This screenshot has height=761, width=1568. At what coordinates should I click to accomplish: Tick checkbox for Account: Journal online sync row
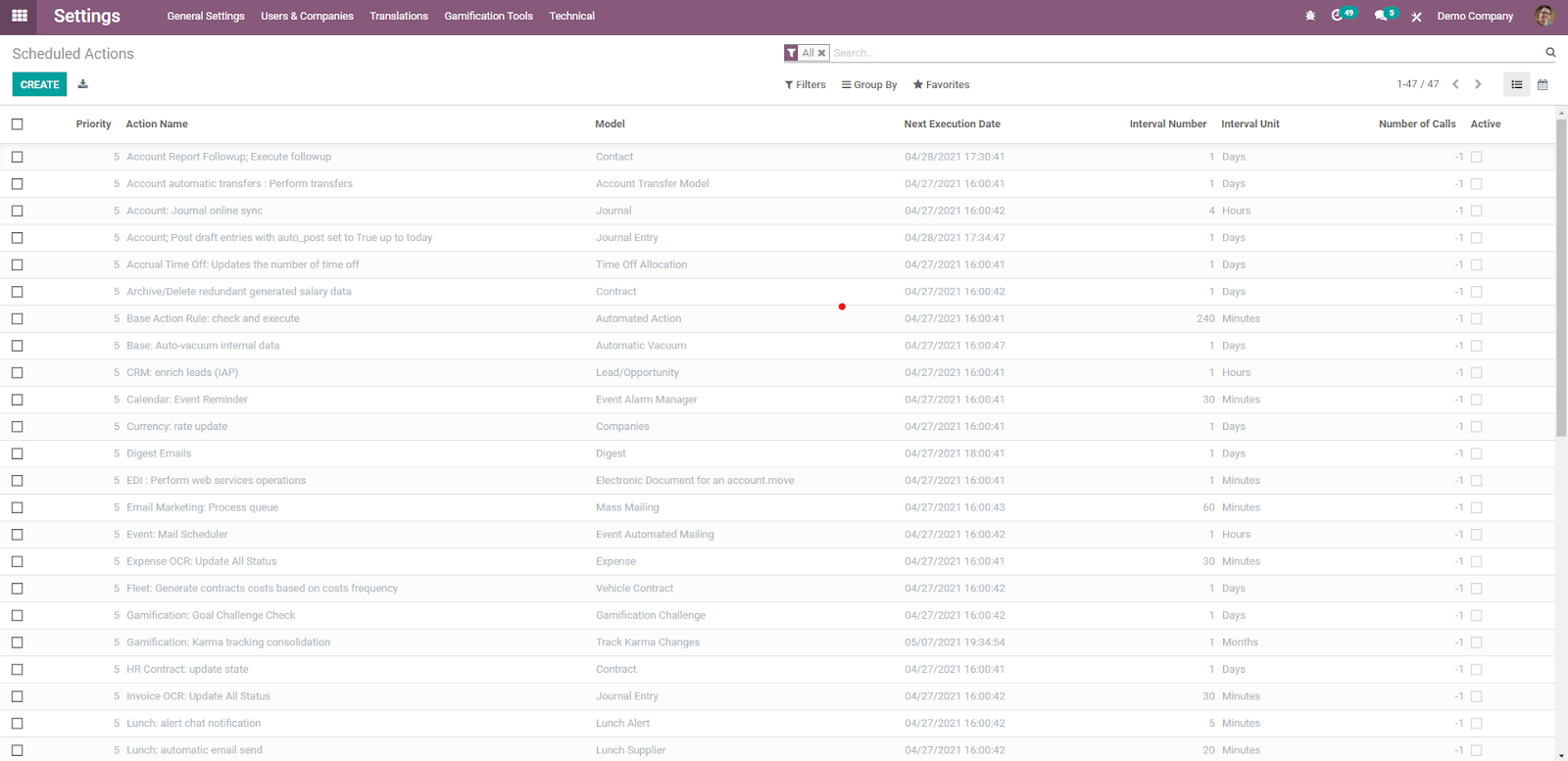[17, 211]
